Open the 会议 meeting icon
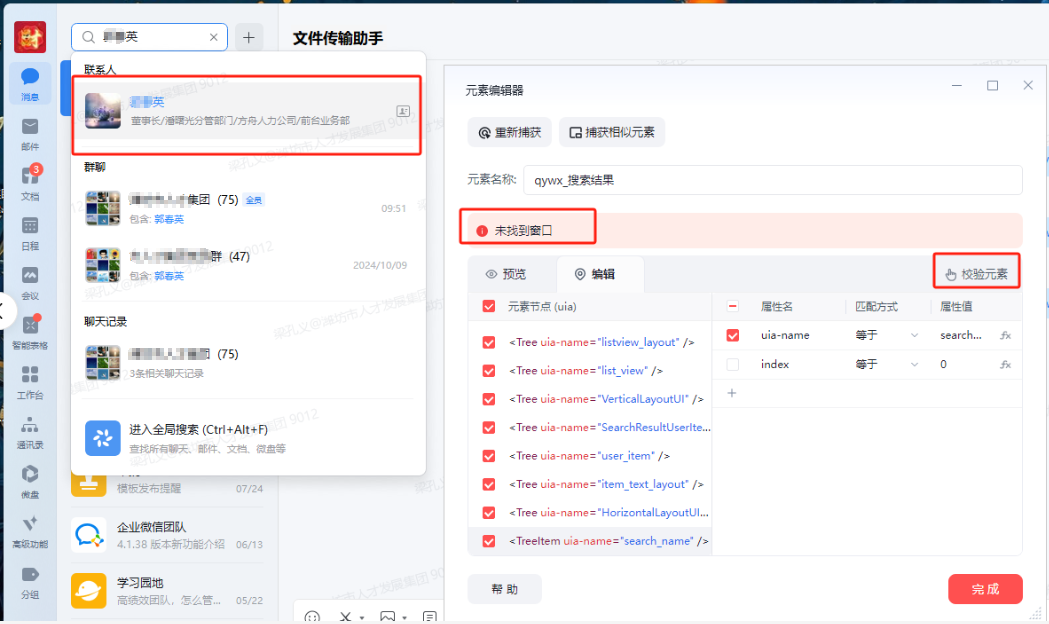This screenshot has height=624, width=1049. tap(30, 283)
